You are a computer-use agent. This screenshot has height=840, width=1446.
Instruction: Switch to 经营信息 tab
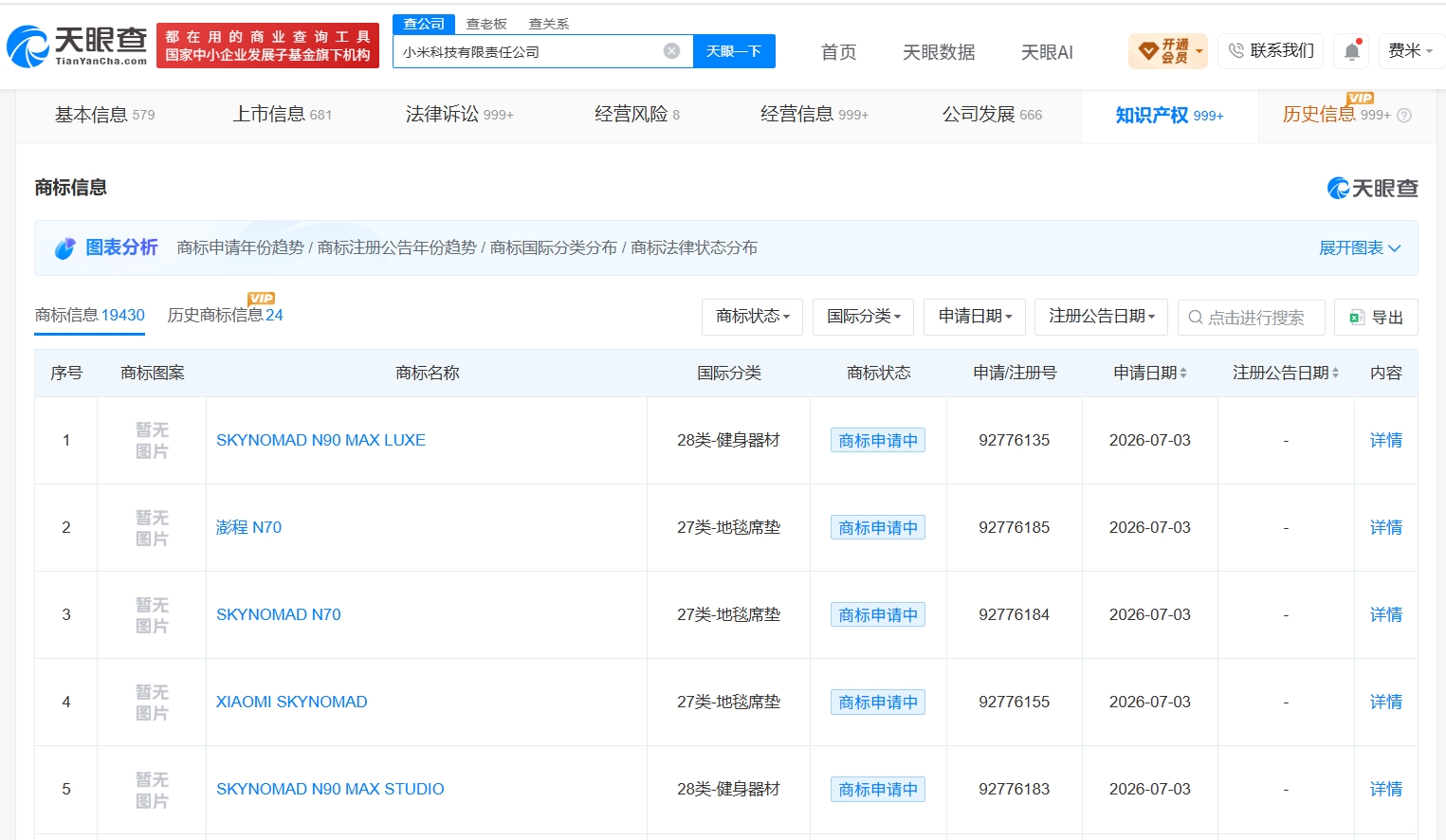pyautogui.click(x=814, y=115)
